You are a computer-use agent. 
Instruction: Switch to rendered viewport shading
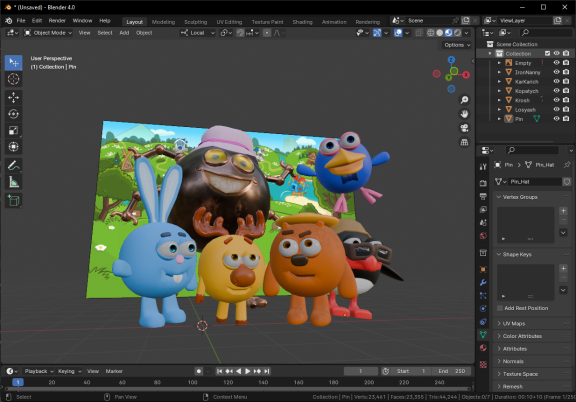tap(457, 33)
